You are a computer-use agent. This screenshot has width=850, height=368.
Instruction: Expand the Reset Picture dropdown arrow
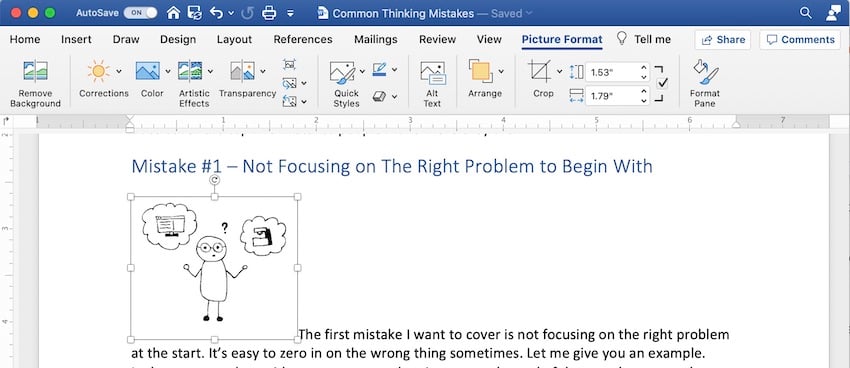[304, 101]
